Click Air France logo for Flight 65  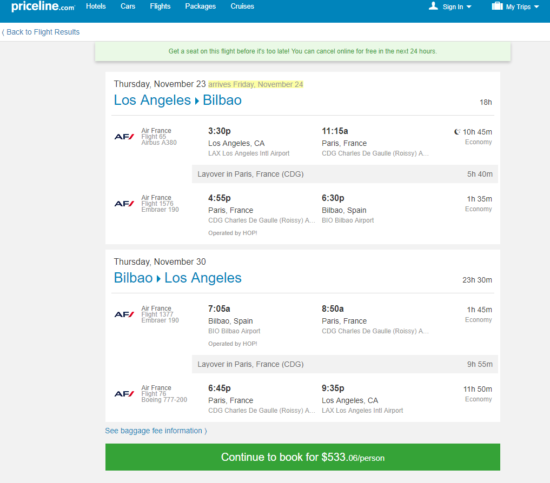(x=124, y=136)
